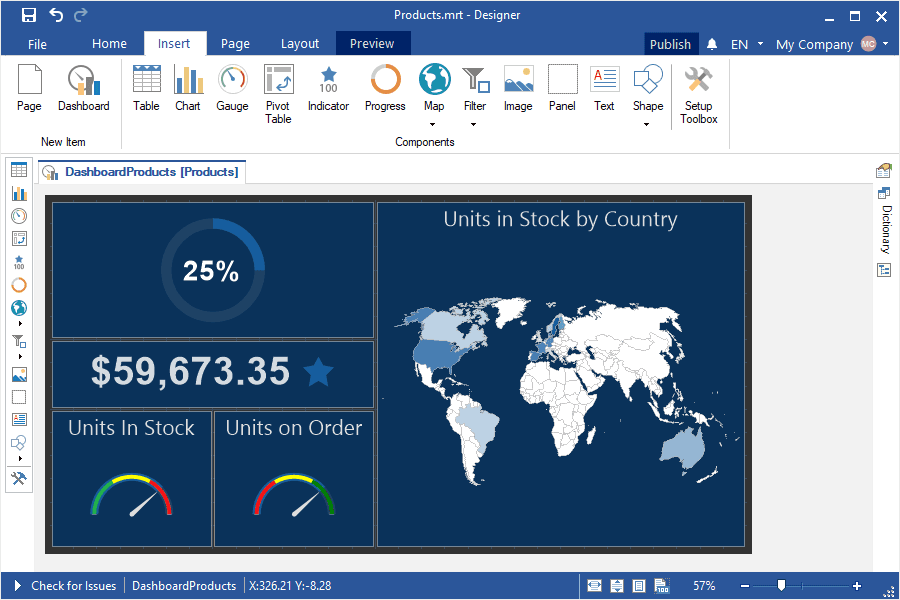Add a Gauge component from the ribbon
This screenshot has width=900, height=600.
pos(232,88)
